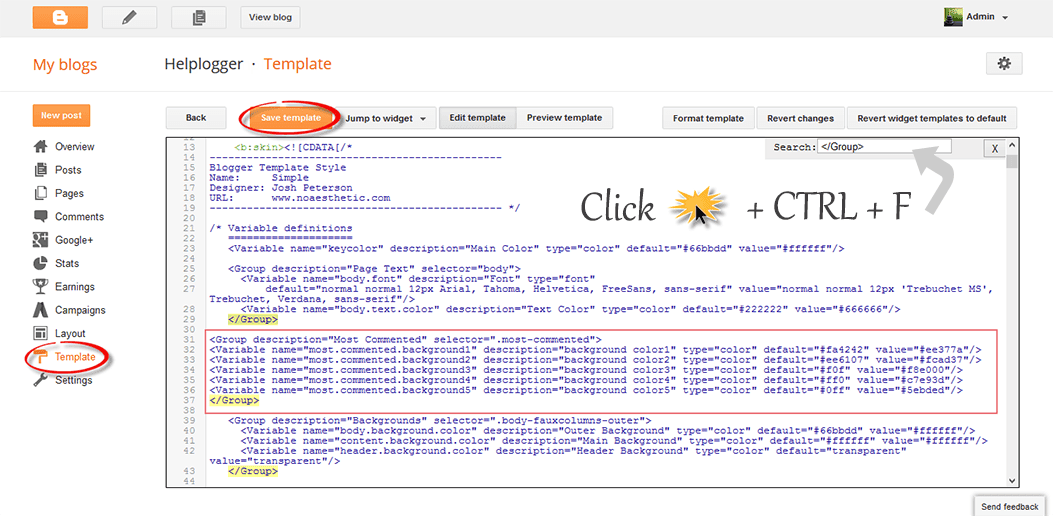Click the Stats pie chart icon
Screen dimensions: 1053x516
(41, 263)
